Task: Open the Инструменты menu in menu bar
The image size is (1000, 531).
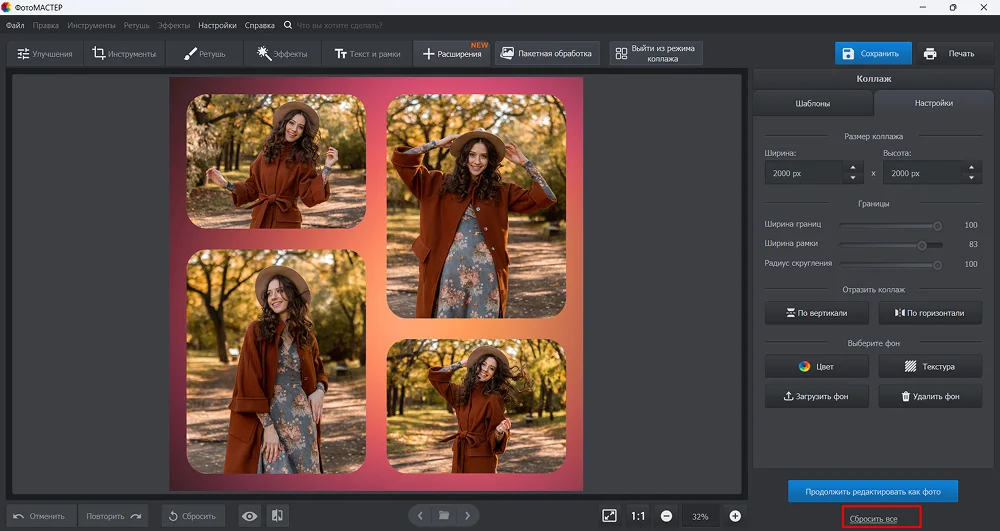Action: point(91,25)
